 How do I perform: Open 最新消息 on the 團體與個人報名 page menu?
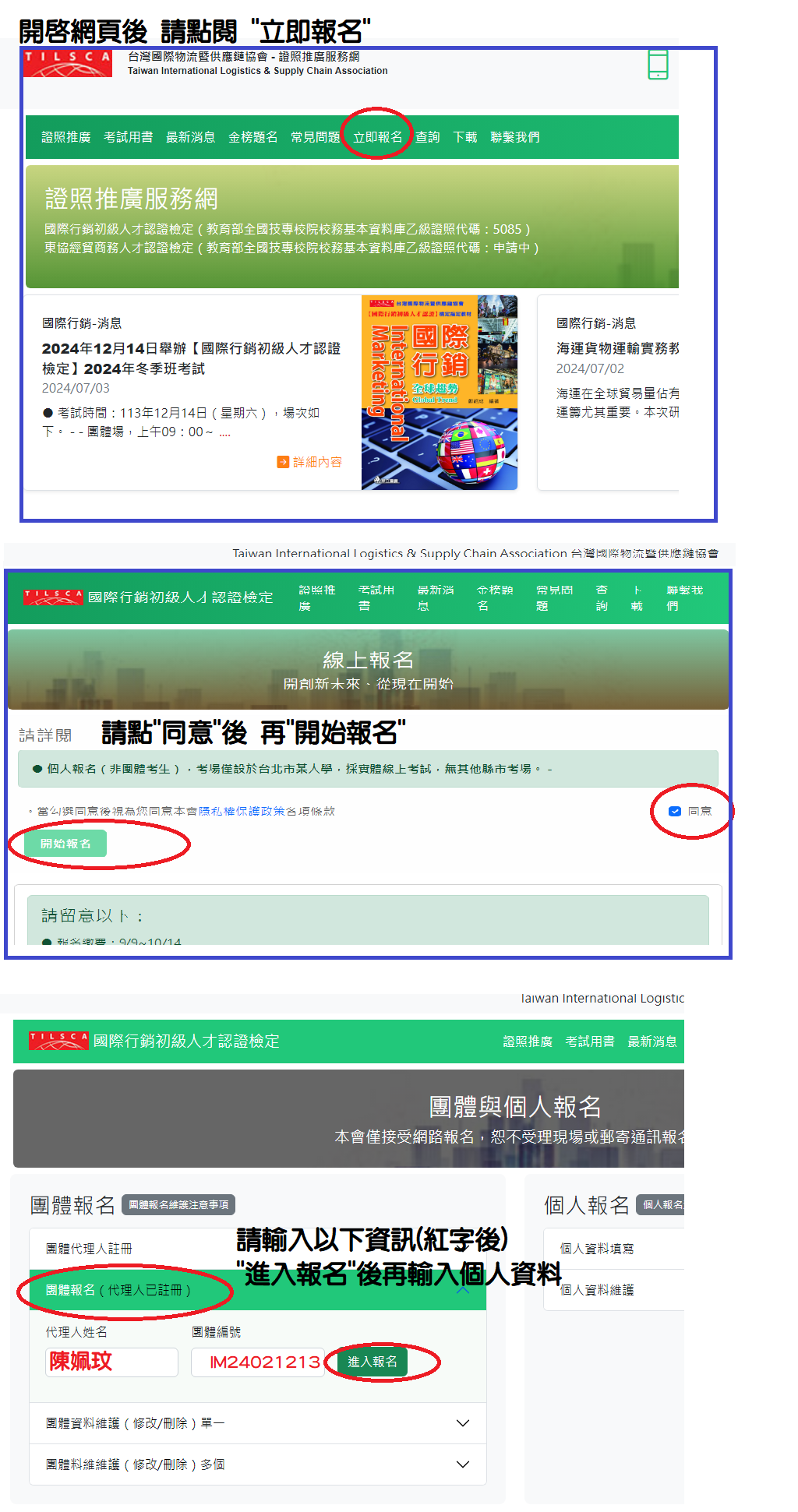[652, 1041]
